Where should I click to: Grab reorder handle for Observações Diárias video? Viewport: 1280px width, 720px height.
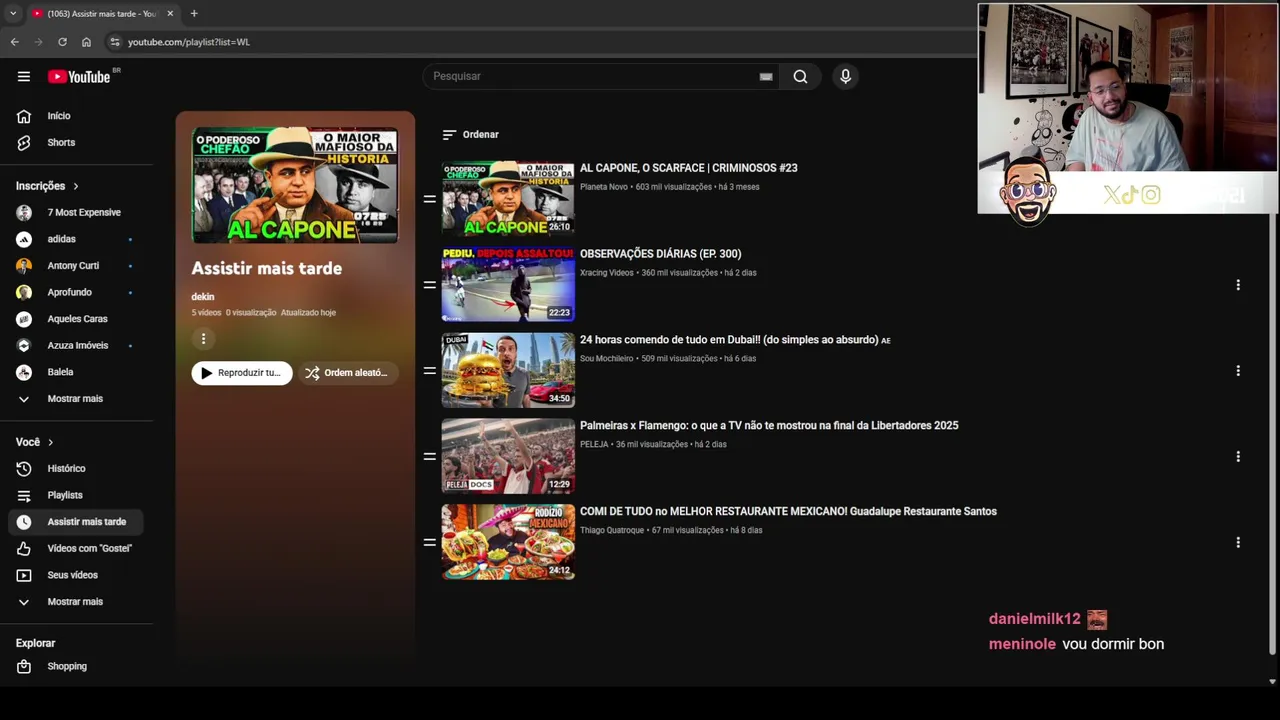pyautogui.click(x=429, y=285)
